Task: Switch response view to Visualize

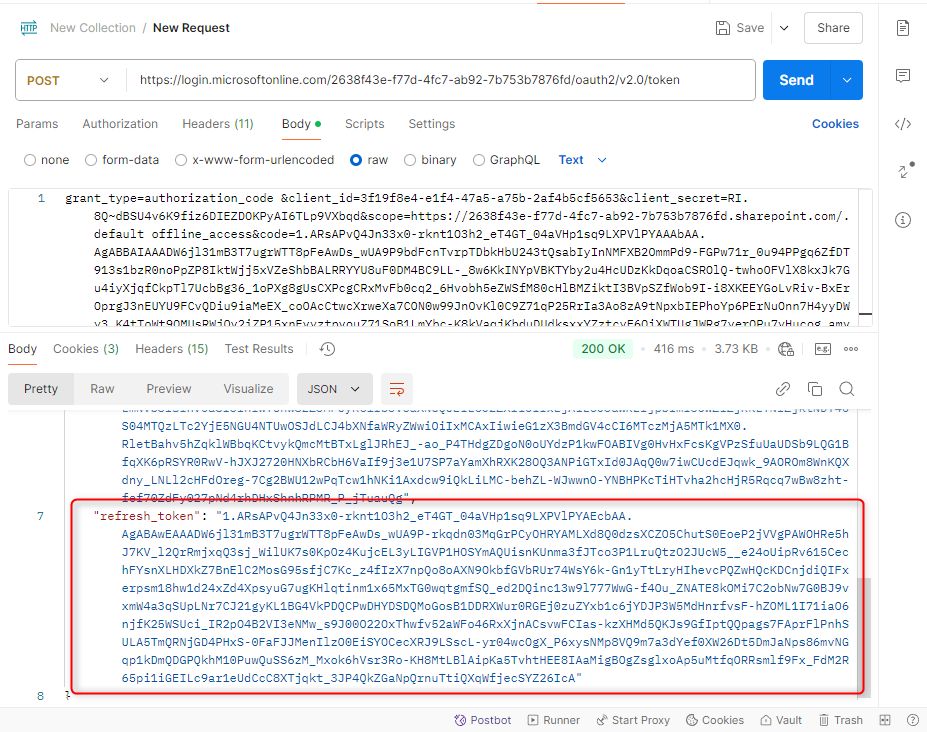Action: pyautogui.click(x=248, y=389)
